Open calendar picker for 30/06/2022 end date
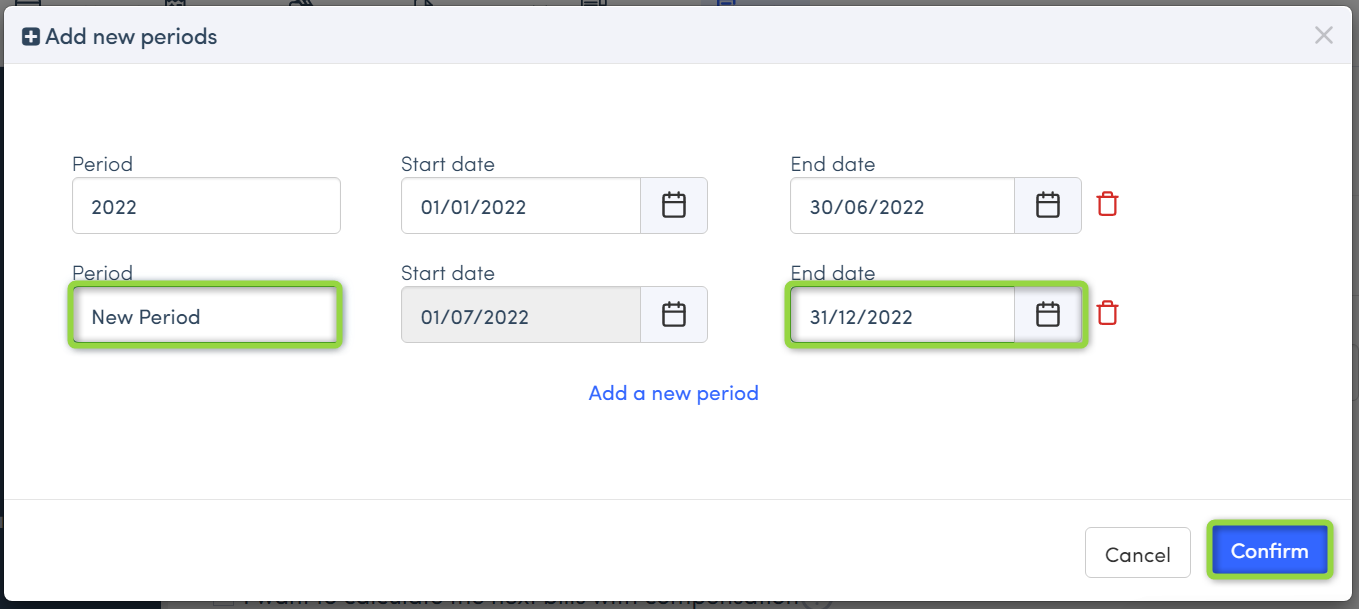Viewport: 1359px width, 609px height. 1047,206
